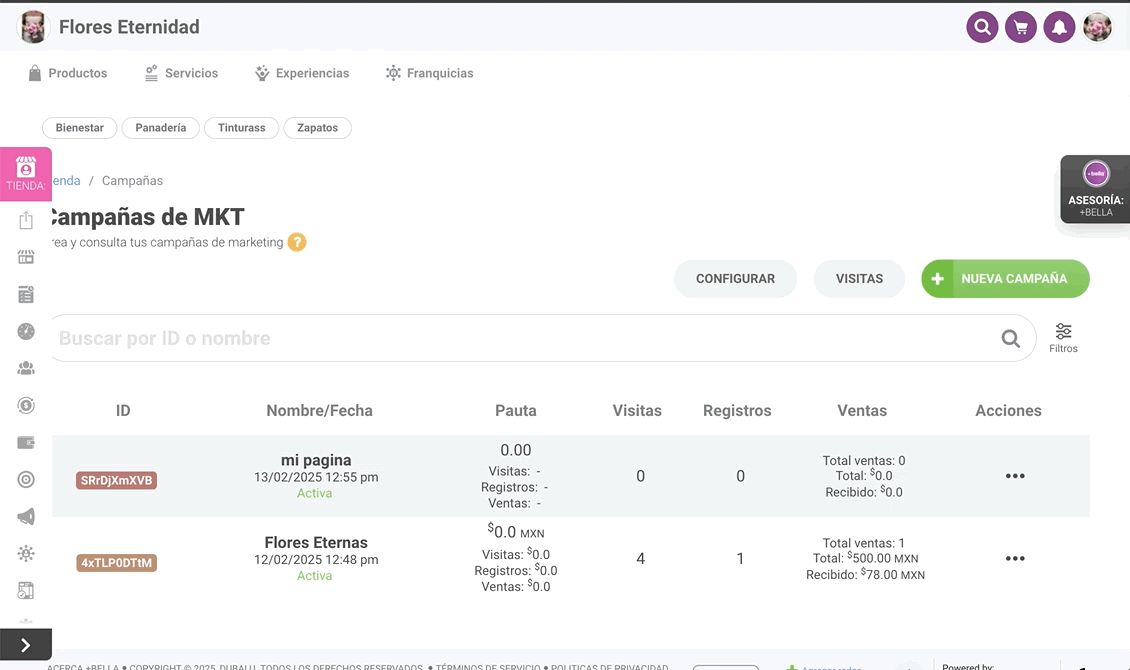This screenshot has width=1130, height=670.
Task: Open actions menu for Flores Eternas
Action: [1015, 558]
